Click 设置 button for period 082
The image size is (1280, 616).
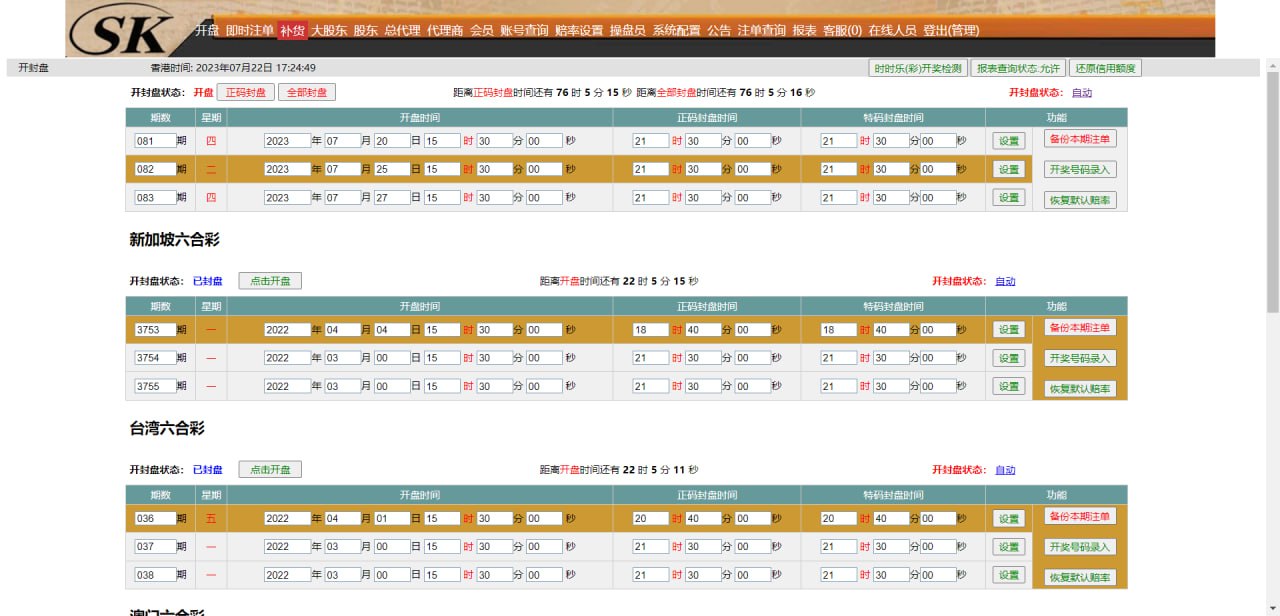click(1008, 170)
